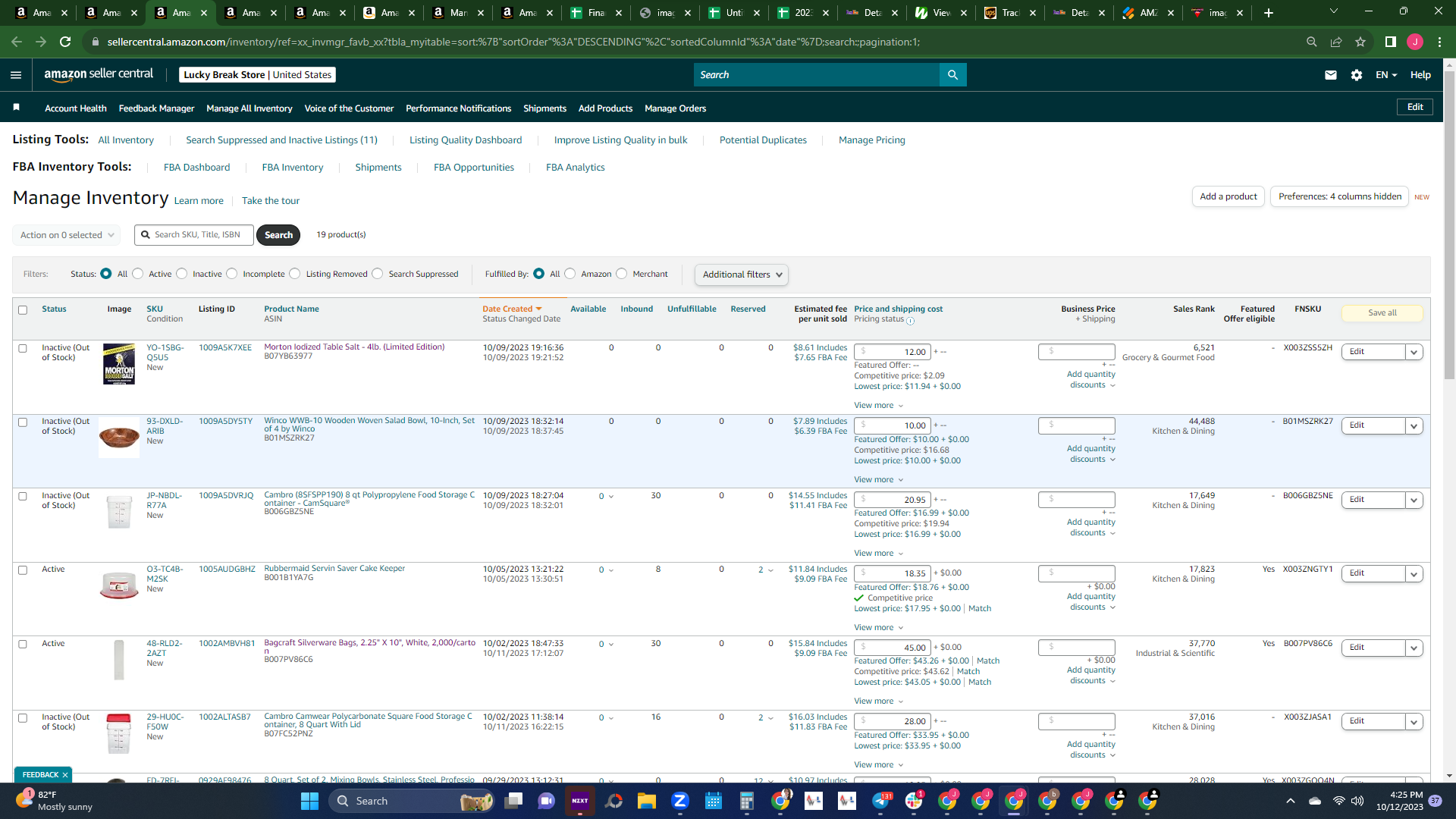
Task: Open Preferences: 4 columns hidden
Action: click(1339, 196)
